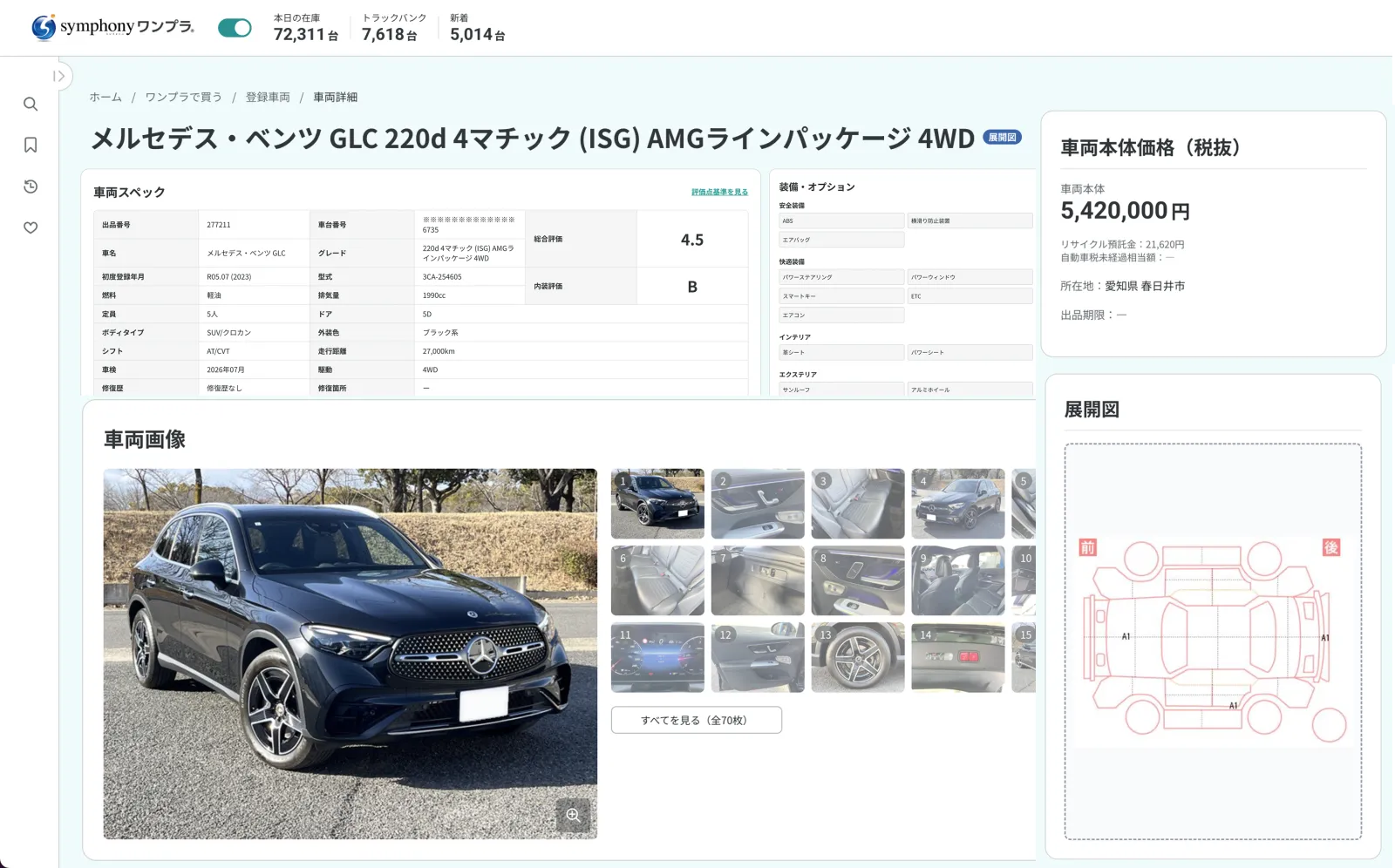This screenshot has height=868, width=1395.
Task: Select thumbnail 9 of the front seats
Action: 958,580
